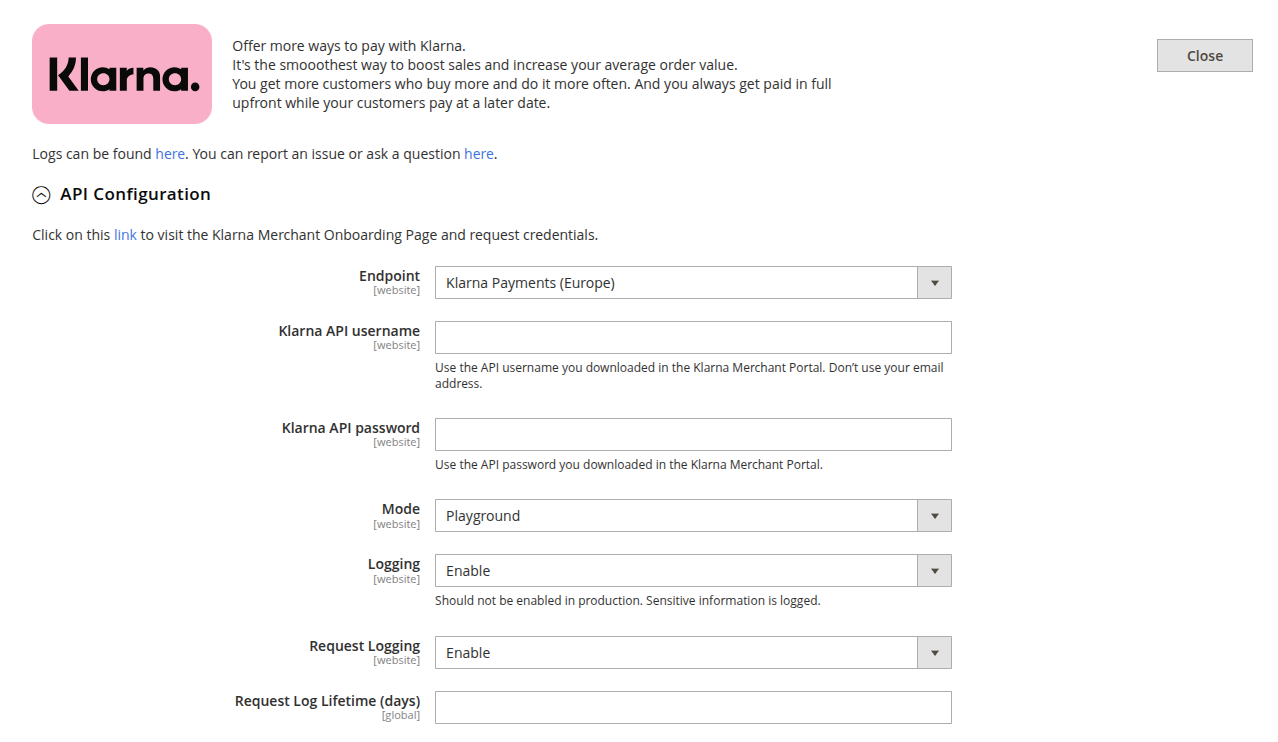Click the 'Mode' field label

[401, 509]
